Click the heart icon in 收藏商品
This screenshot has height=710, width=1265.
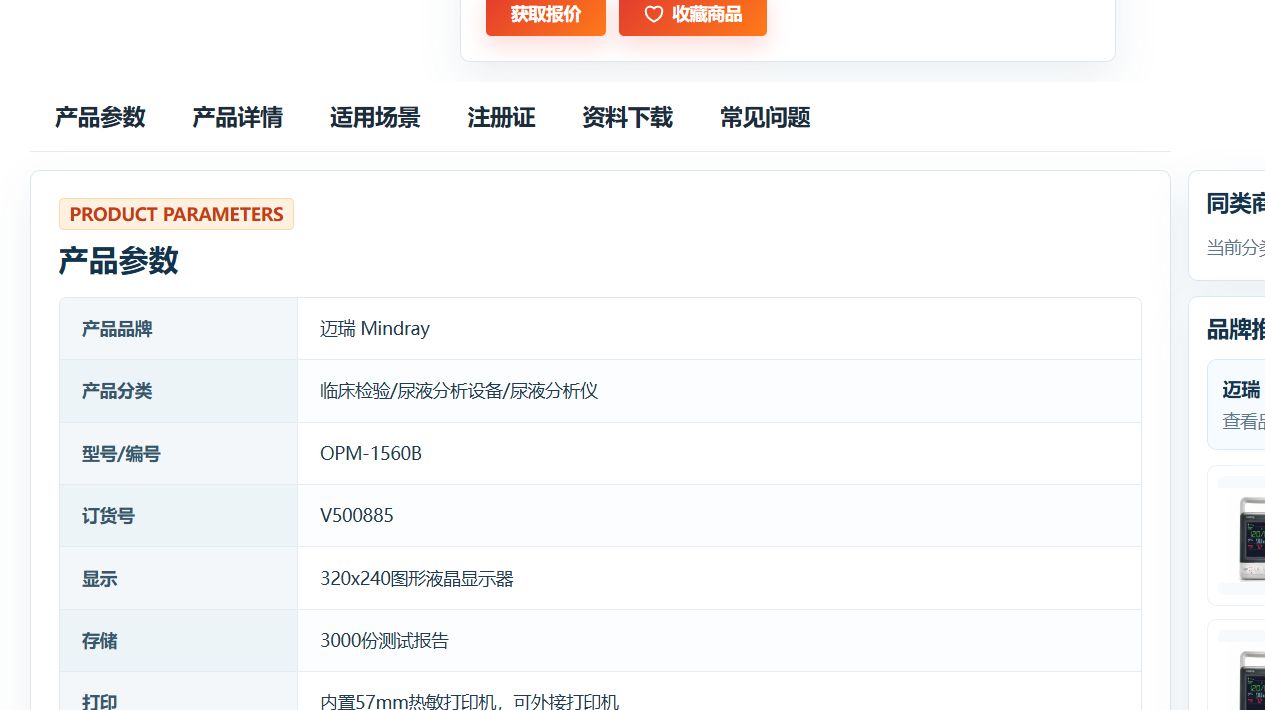(x=653, y=14)
